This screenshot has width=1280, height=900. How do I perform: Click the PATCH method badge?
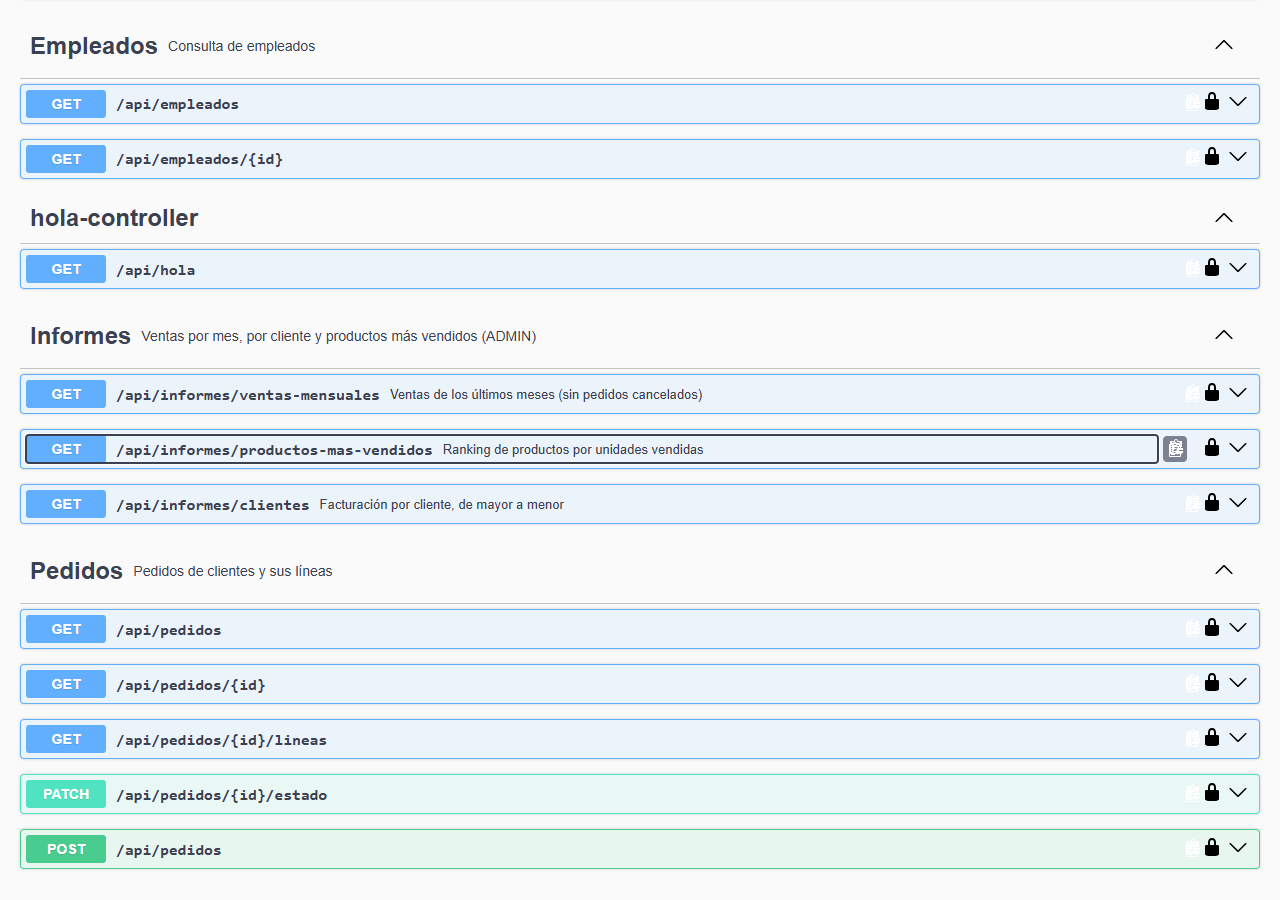click(66, 794)
